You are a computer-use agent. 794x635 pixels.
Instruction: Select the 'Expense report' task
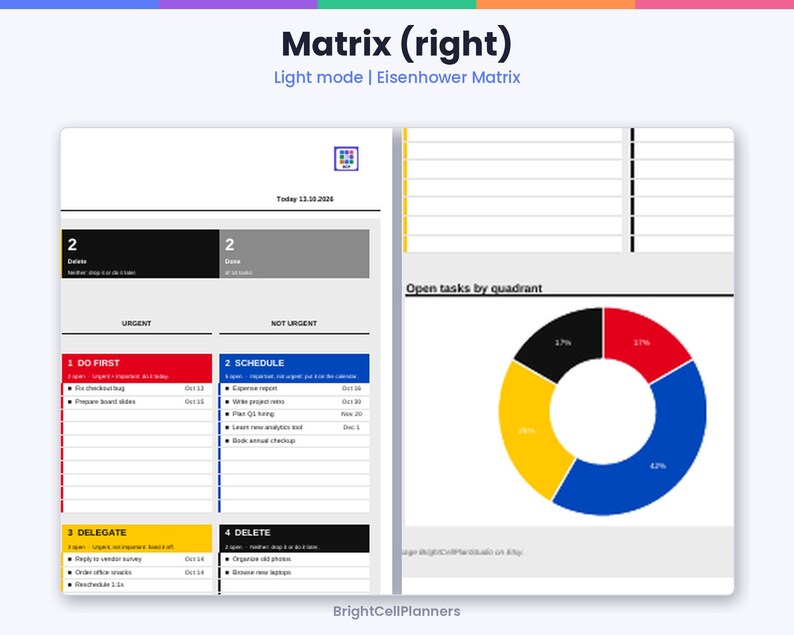(255, 388)
